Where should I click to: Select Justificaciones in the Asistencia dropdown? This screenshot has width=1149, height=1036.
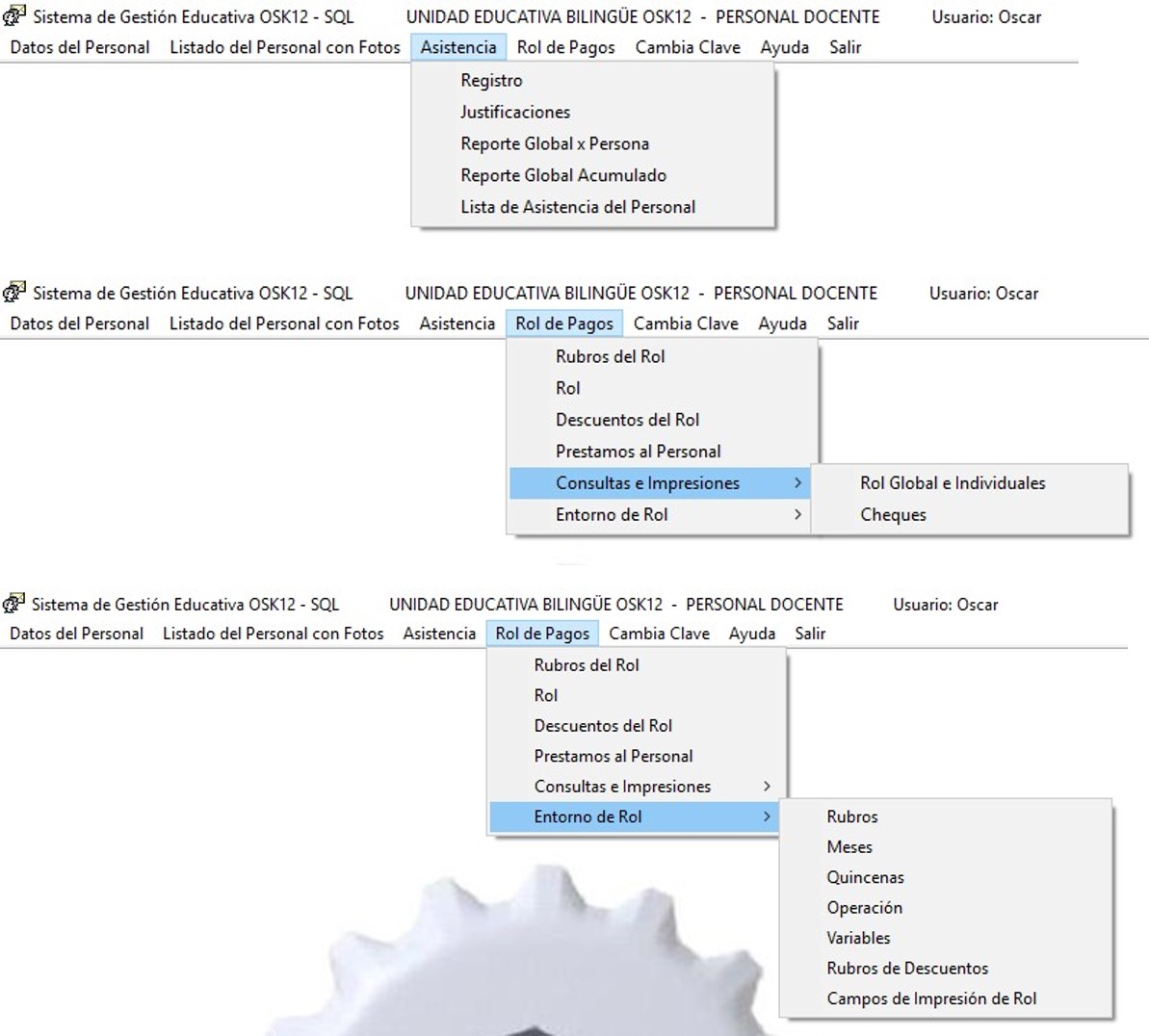pos(514,113)
